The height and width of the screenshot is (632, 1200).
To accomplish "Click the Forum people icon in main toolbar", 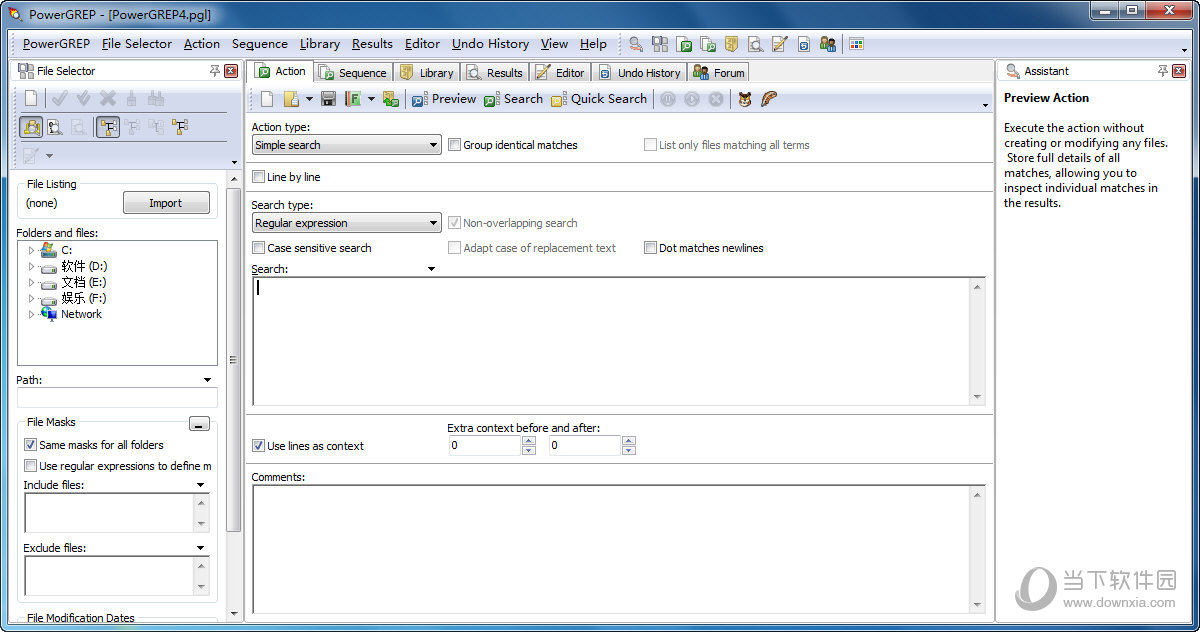I will (x=828, y=44).
